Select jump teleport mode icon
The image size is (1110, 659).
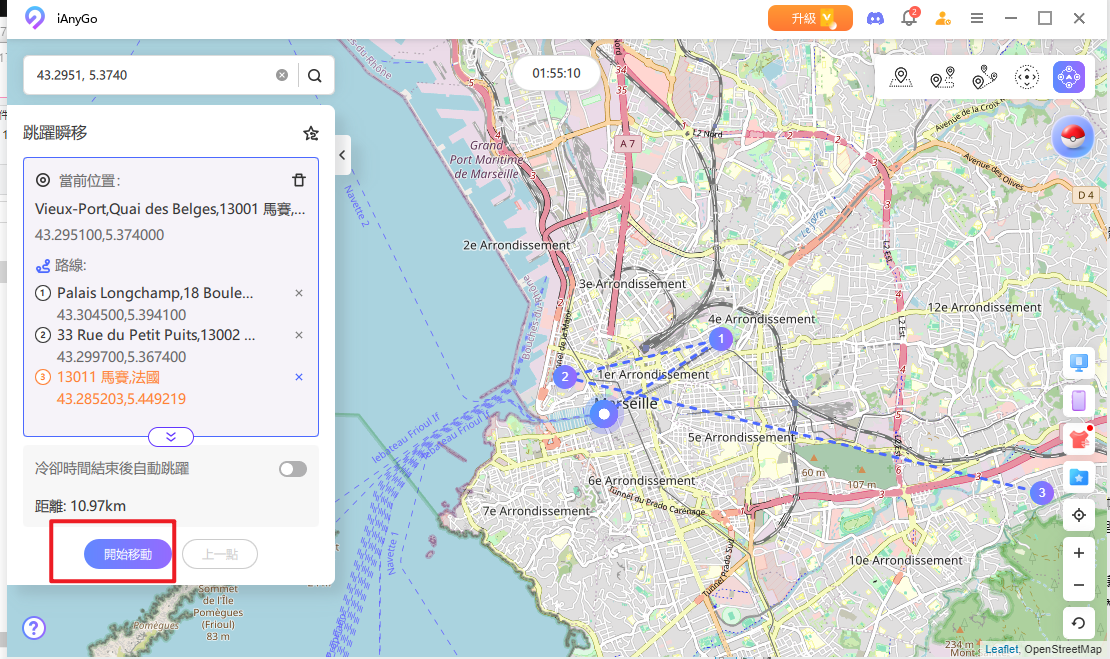click(1069, 77)
